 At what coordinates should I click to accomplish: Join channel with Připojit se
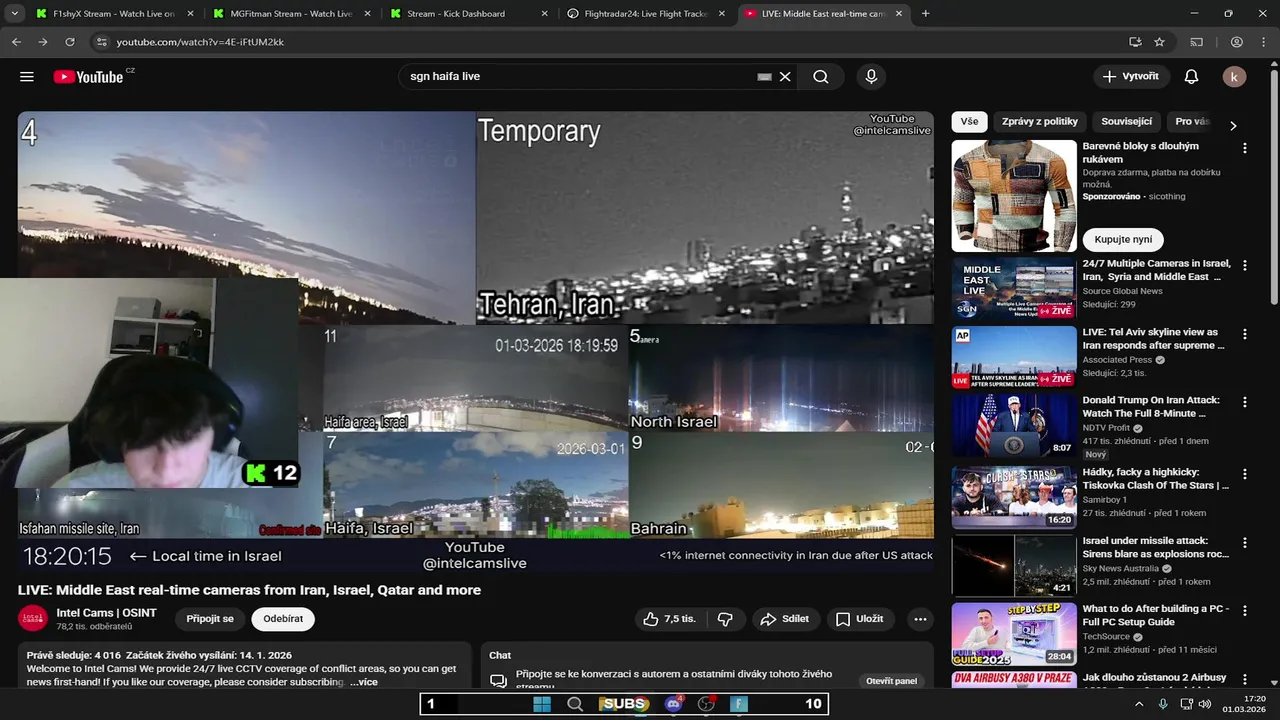point(210,619)
